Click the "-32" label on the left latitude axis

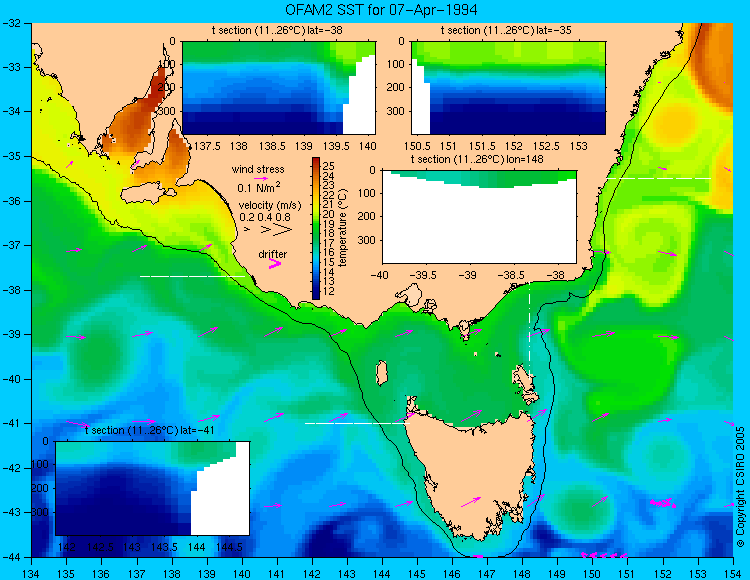point(11,23)
